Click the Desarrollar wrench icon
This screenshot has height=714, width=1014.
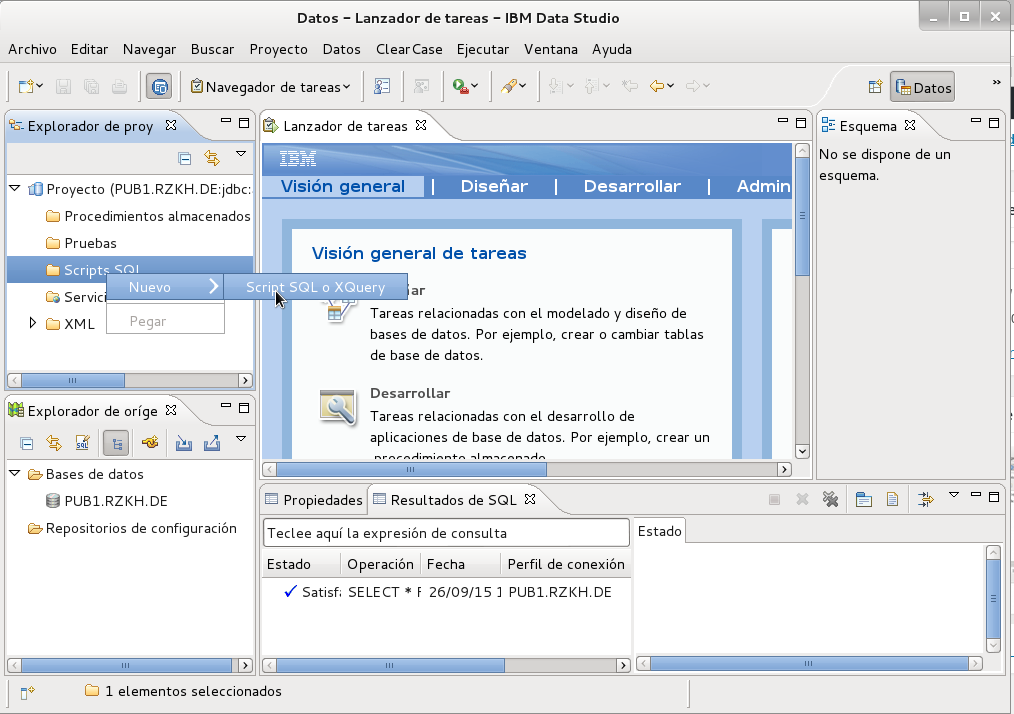point(338,407)
